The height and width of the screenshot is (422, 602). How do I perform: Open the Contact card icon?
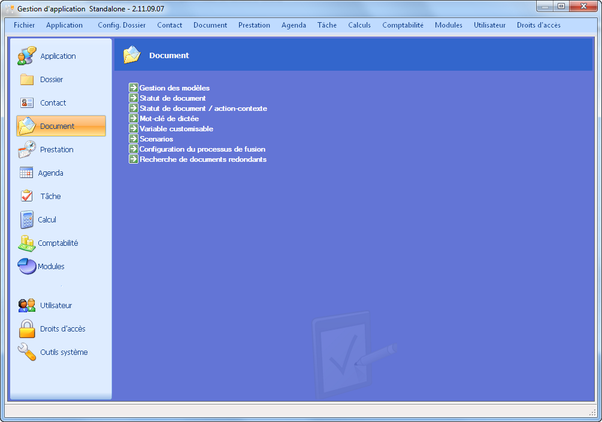point(27,102)
